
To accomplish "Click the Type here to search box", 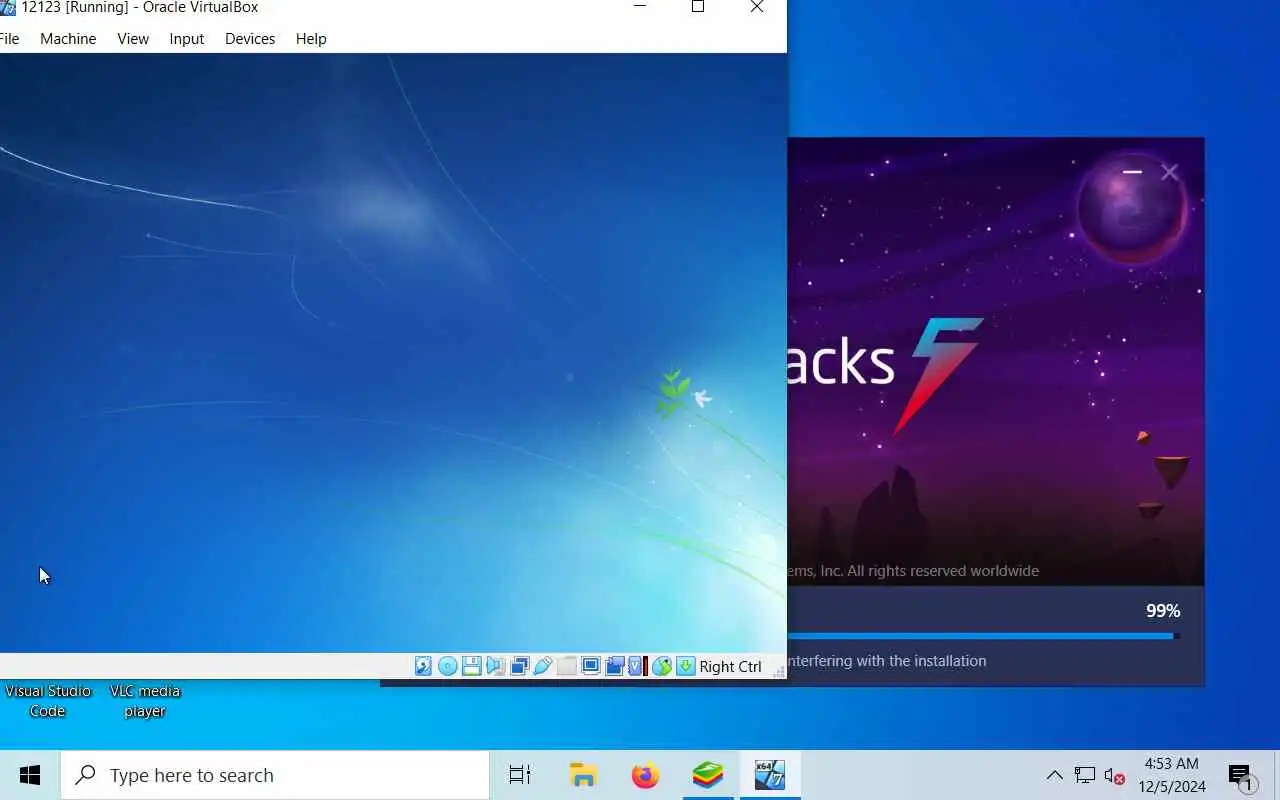I will coord(275,775).
